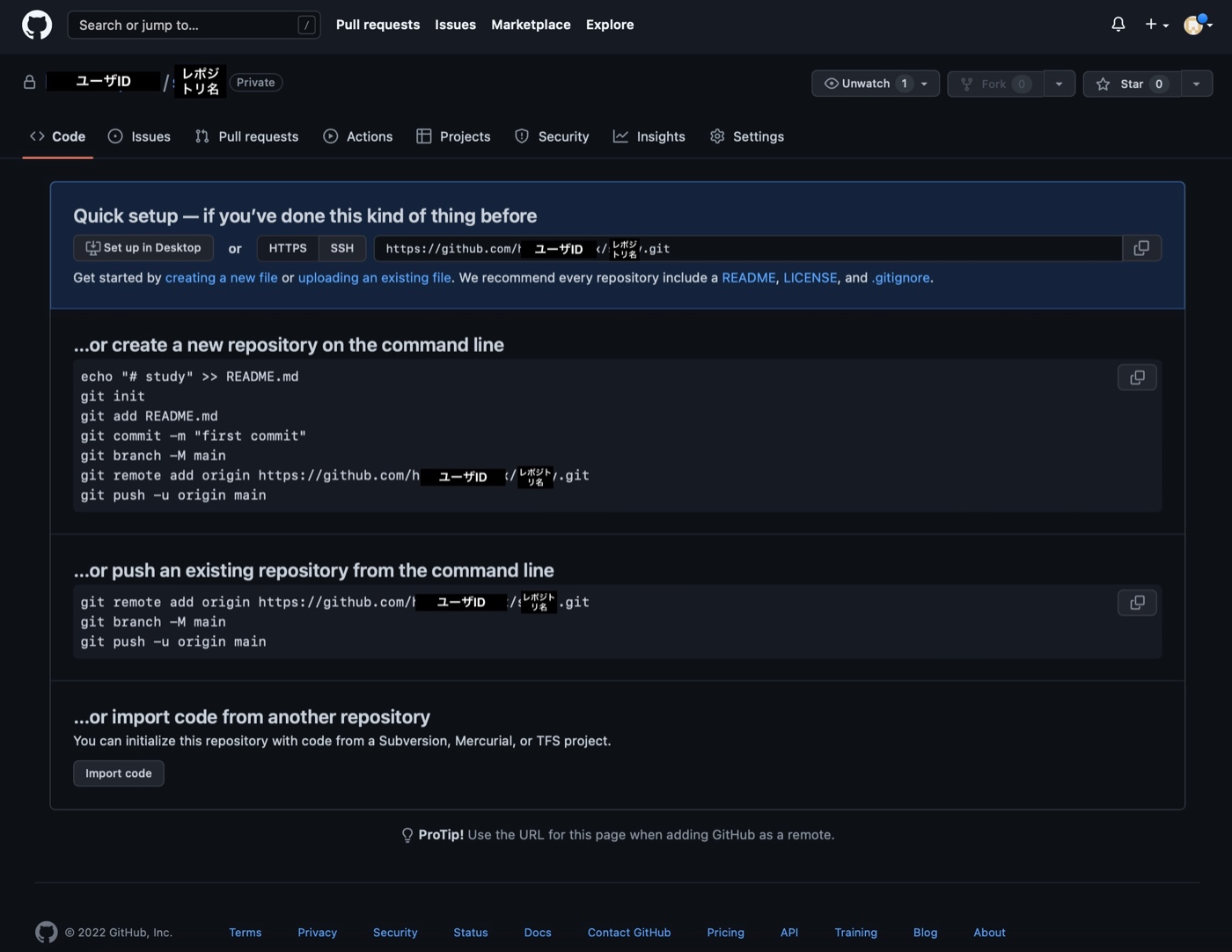Open Training in the footer
Screen dimensions: 1232x952
click(x=856, y=933)
